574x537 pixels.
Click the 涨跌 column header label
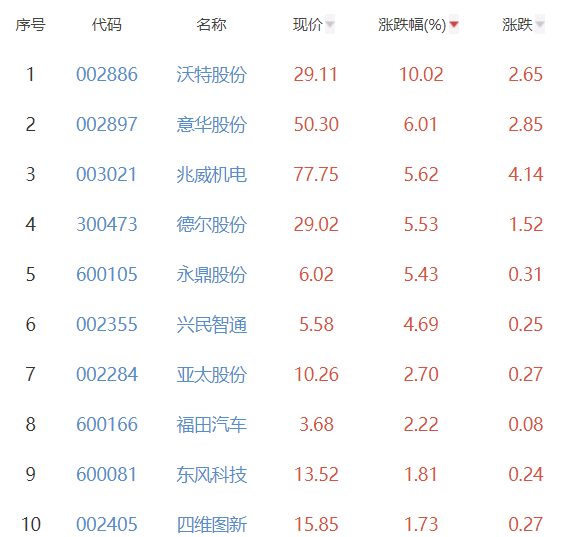517,25
